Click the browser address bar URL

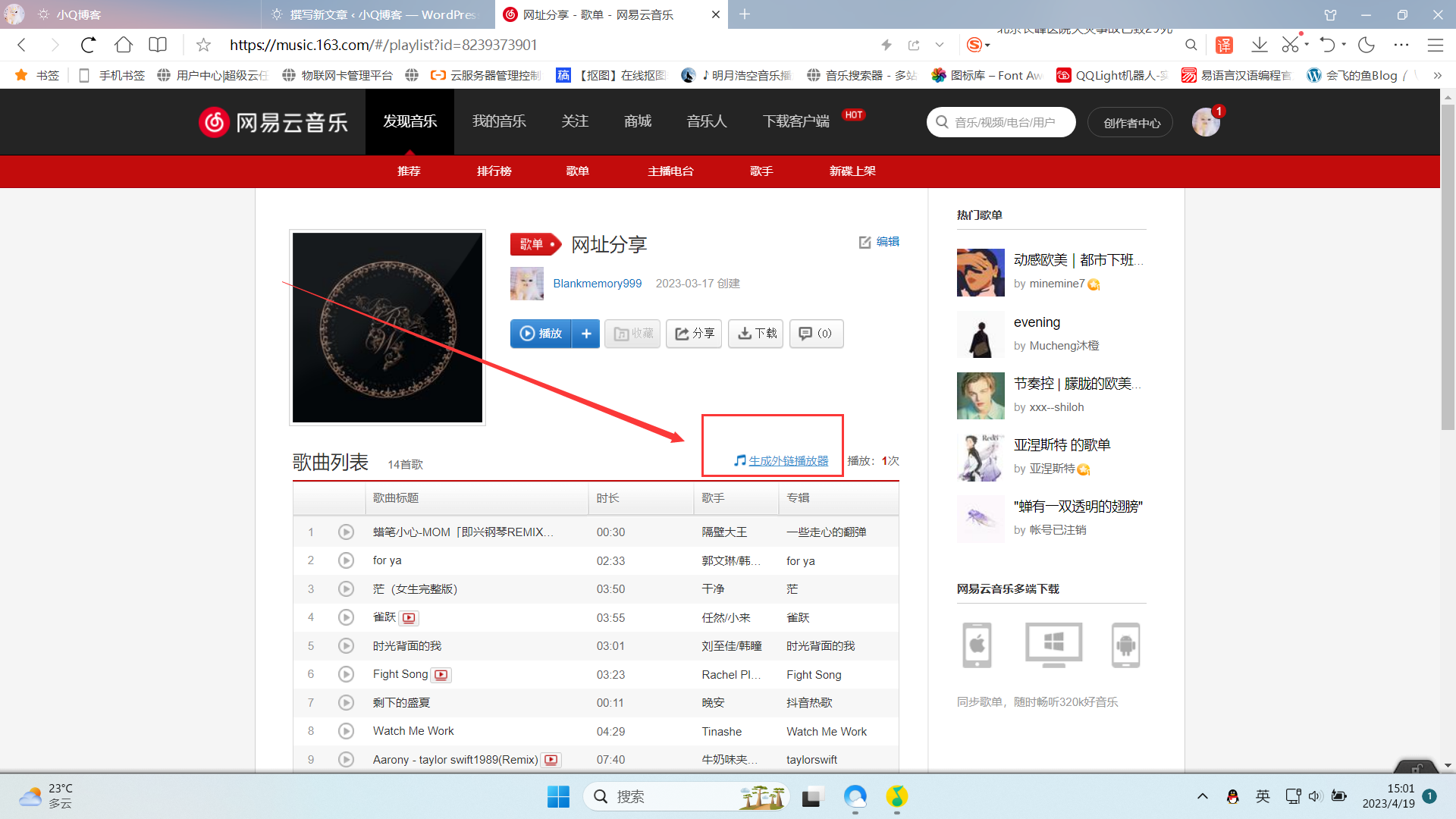[x=383, y=45]
